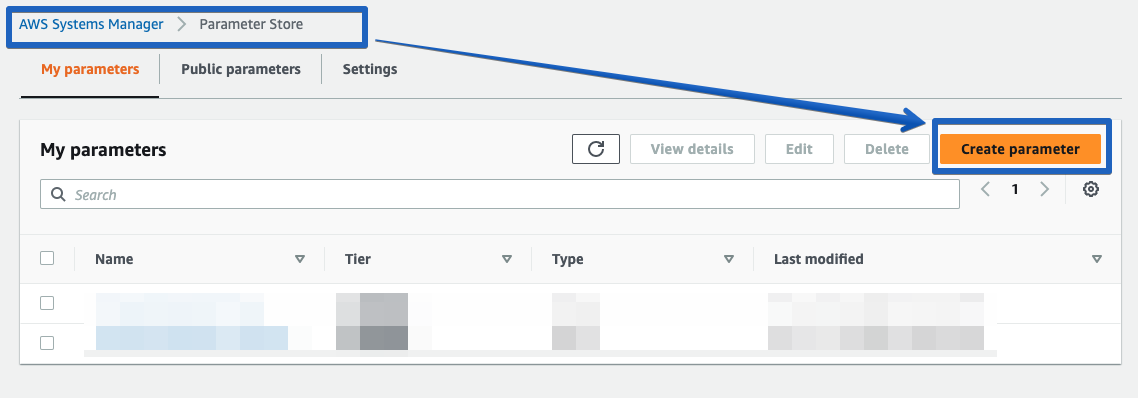Image resolution: width=1138 pixels, height=398 pixels.
Task: Sort by Name column arrow
Action: [300, 259]
